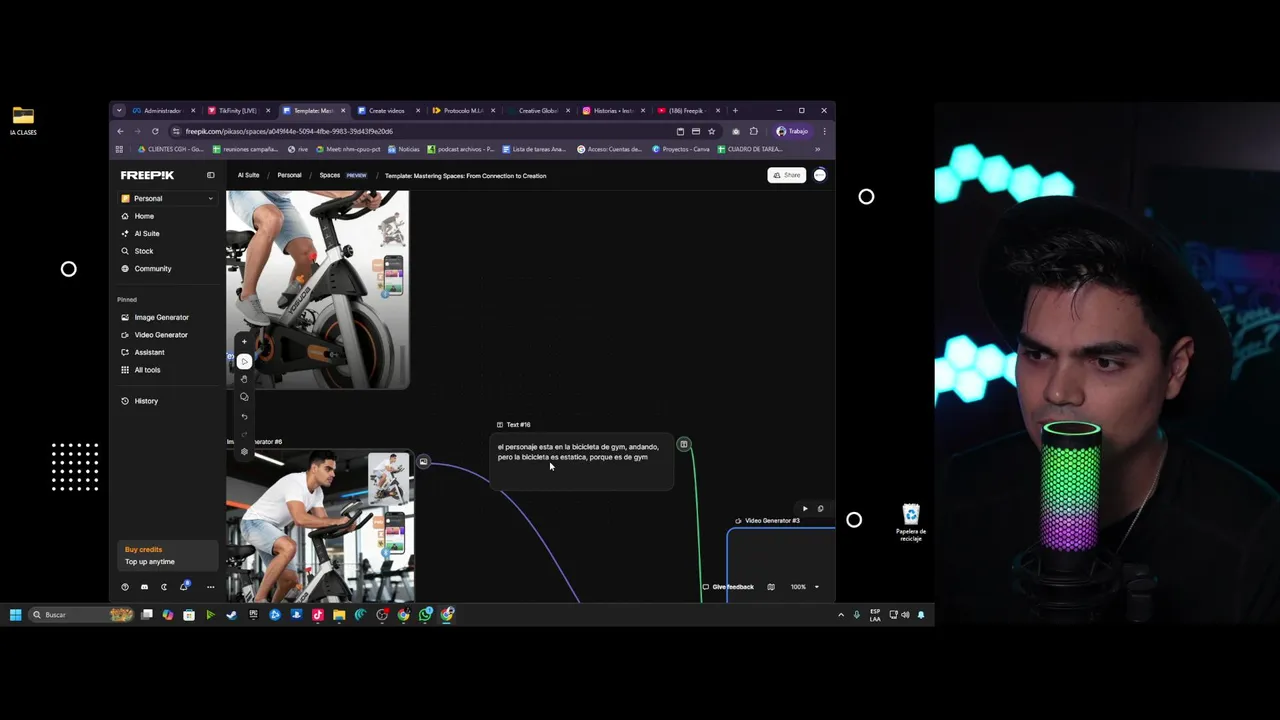Click the redo arrow in canvas toolbar
The image size is (1280, 720).
point(244,434)
